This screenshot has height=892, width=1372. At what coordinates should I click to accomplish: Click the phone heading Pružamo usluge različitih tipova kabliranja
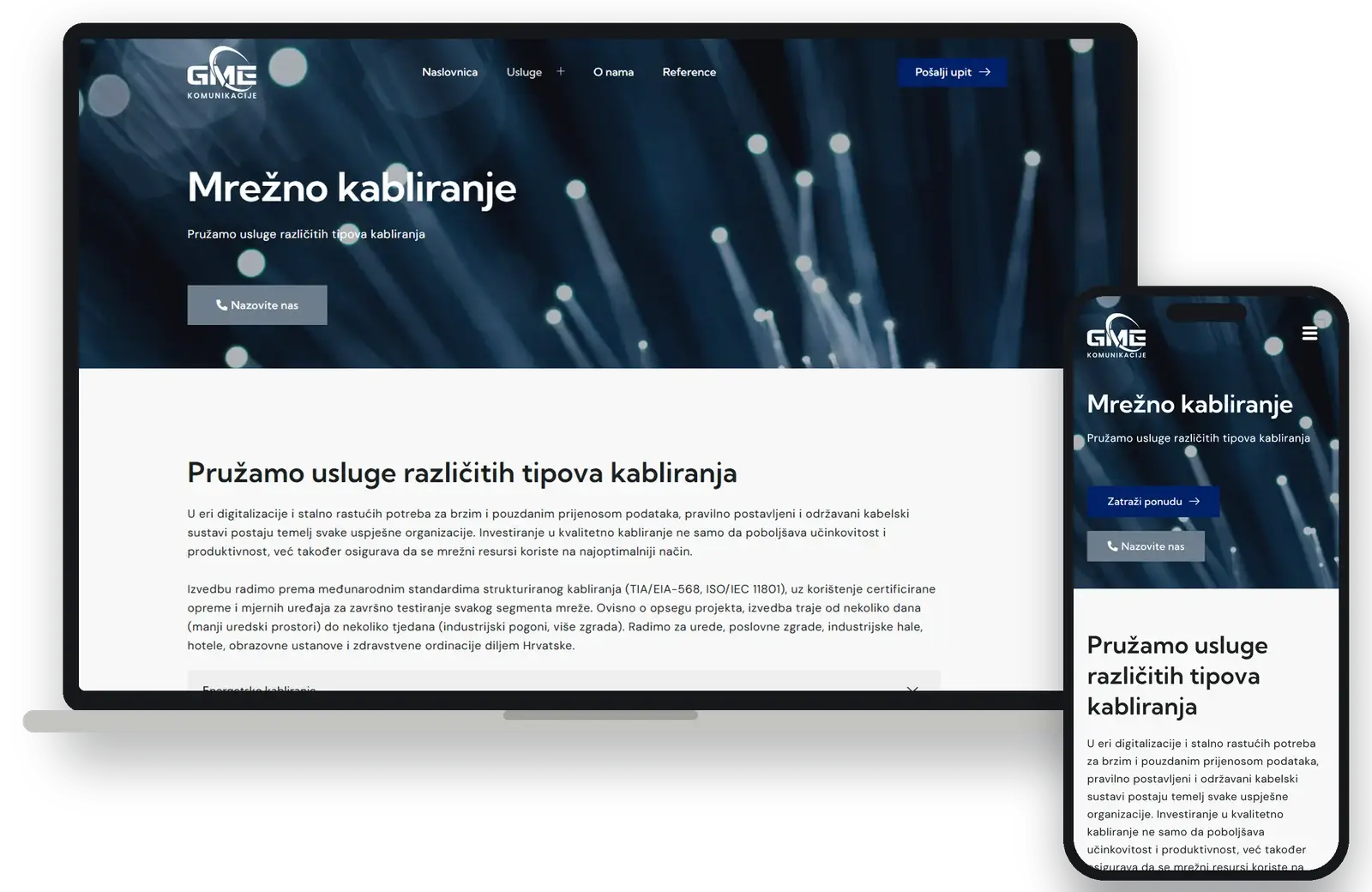coord(1177,676)
